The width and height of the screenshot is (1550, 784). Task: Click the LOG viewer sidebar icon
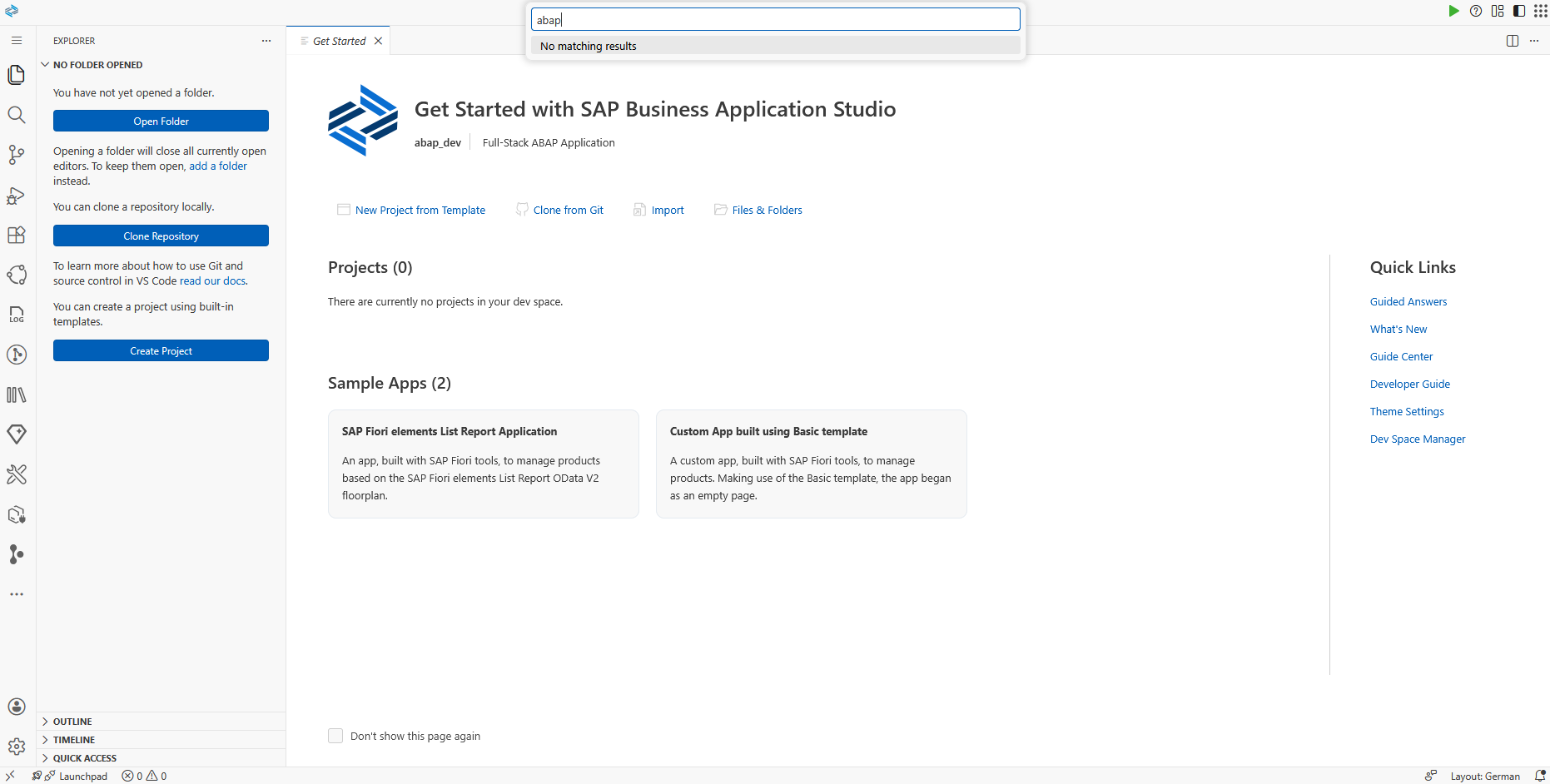point(17,315)
